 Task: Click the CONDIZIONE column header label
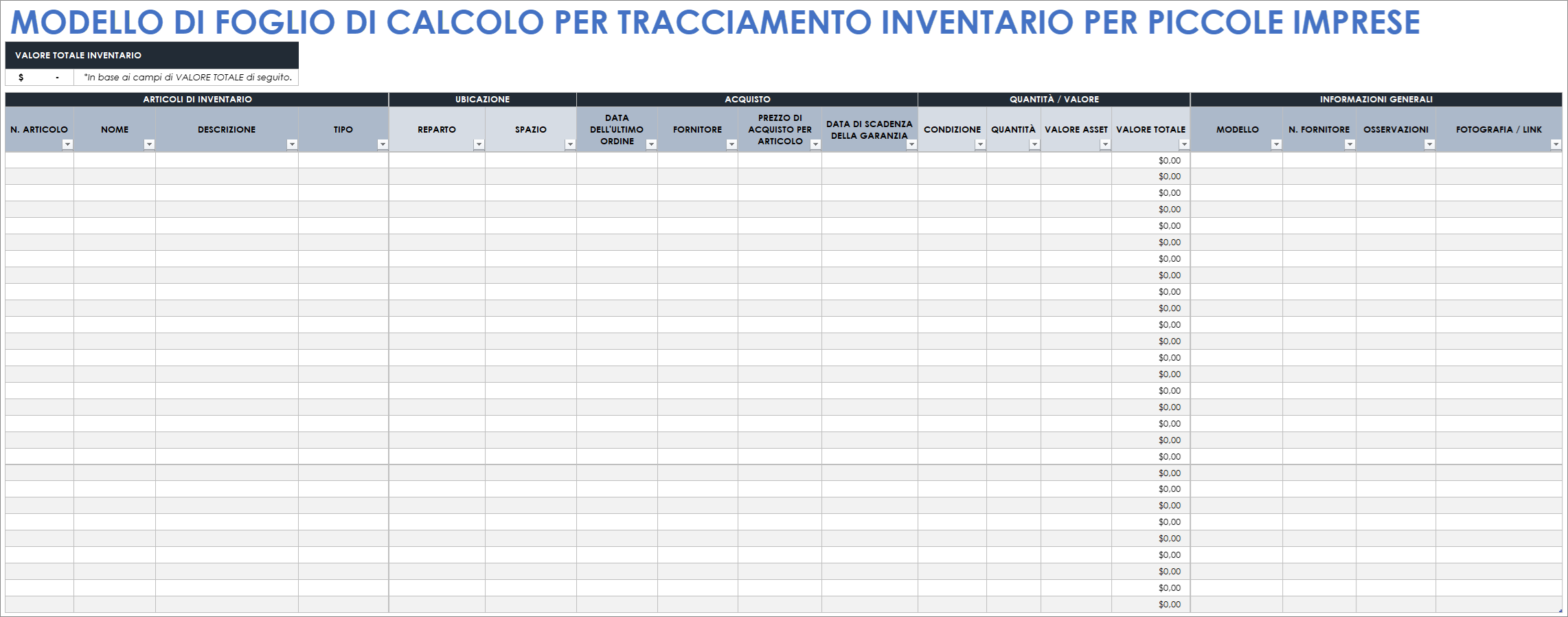coord(953,129)
